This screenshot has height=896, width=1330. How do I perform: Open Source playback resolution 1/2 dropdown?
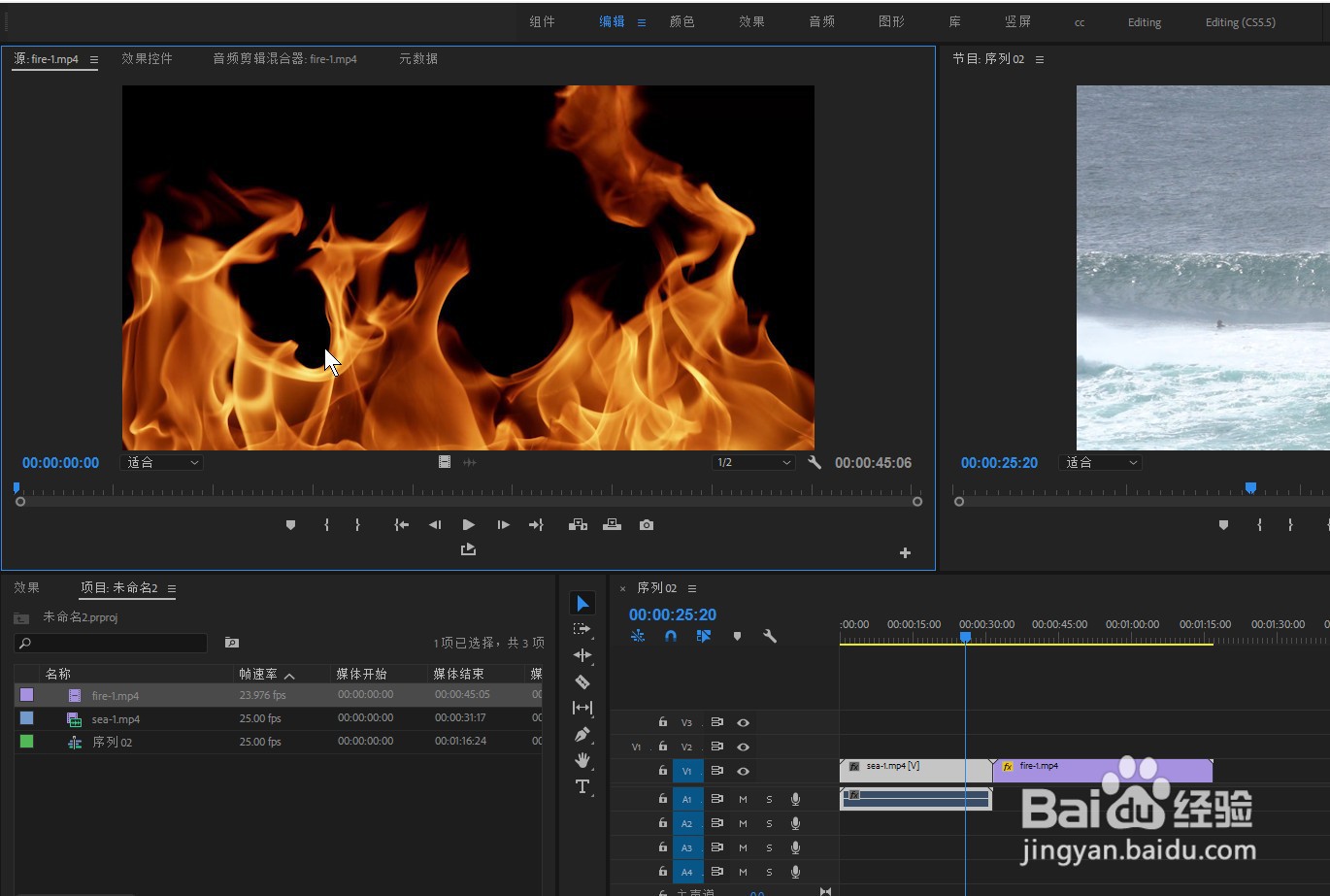pyautogui.click(x=753, y=463)
